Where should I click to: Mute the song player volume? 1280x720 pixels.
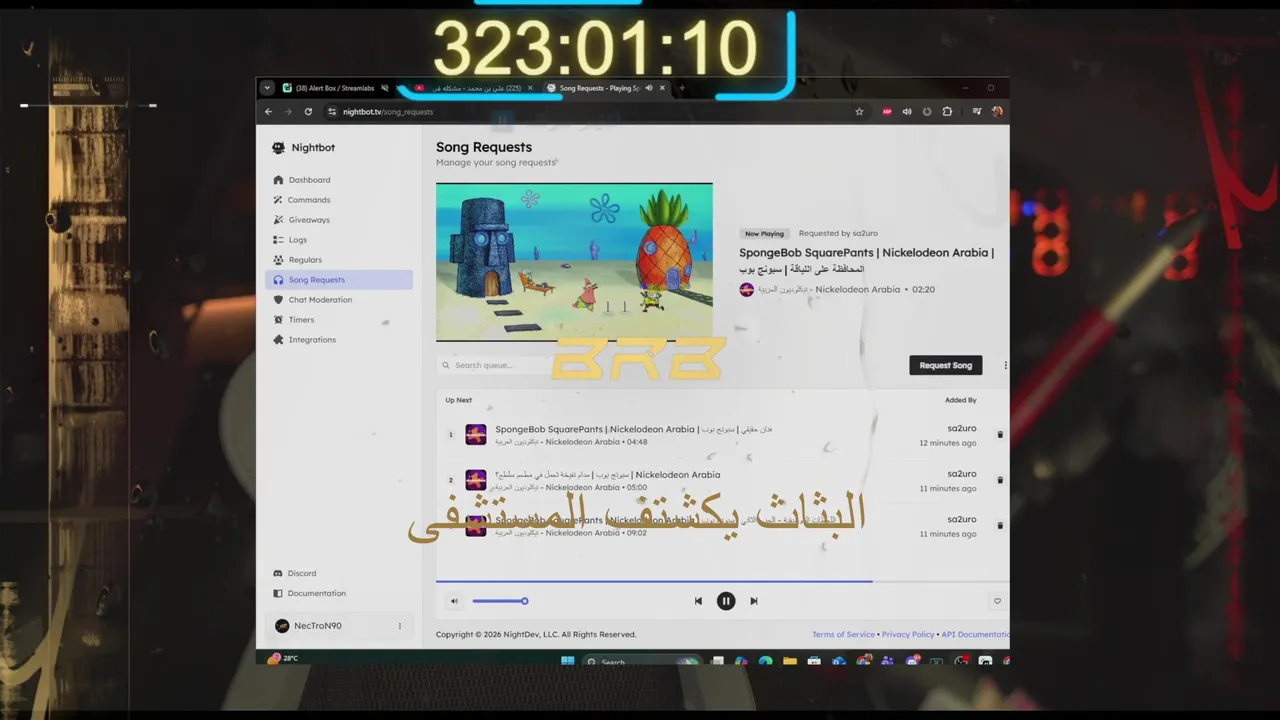coord(454,601)
